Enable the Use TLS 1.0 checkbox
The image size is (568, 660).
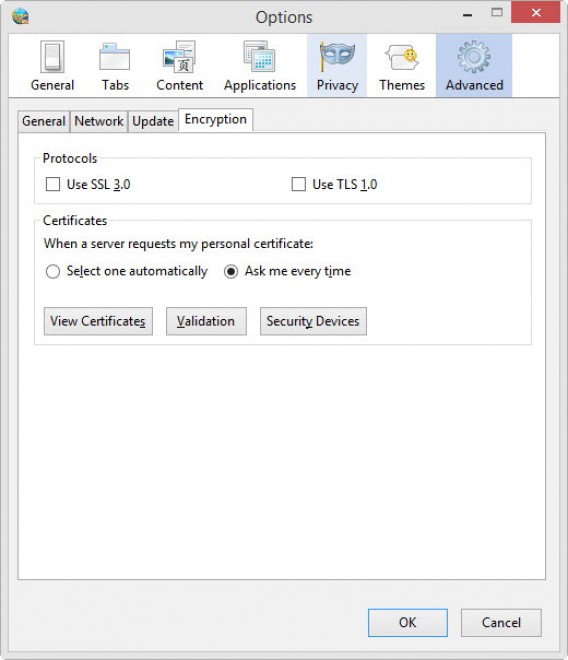[x=299, y=184]
